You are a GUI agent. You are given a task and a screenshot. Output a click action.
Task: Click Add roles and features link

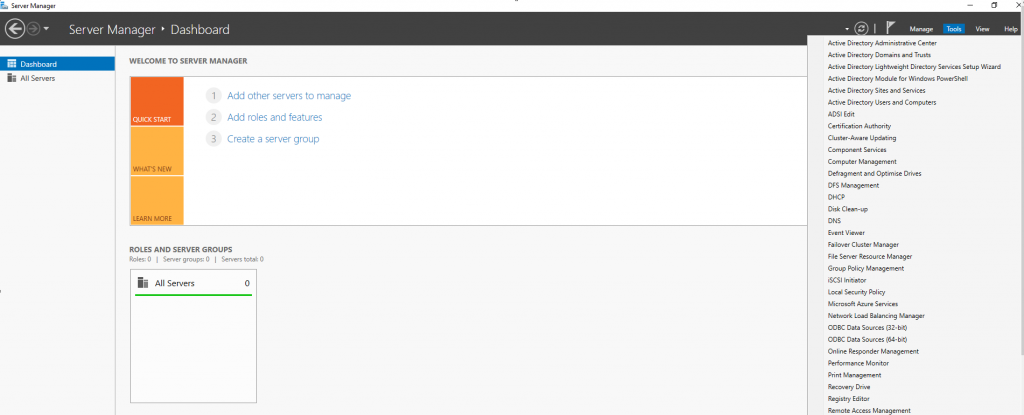(274, 117)
